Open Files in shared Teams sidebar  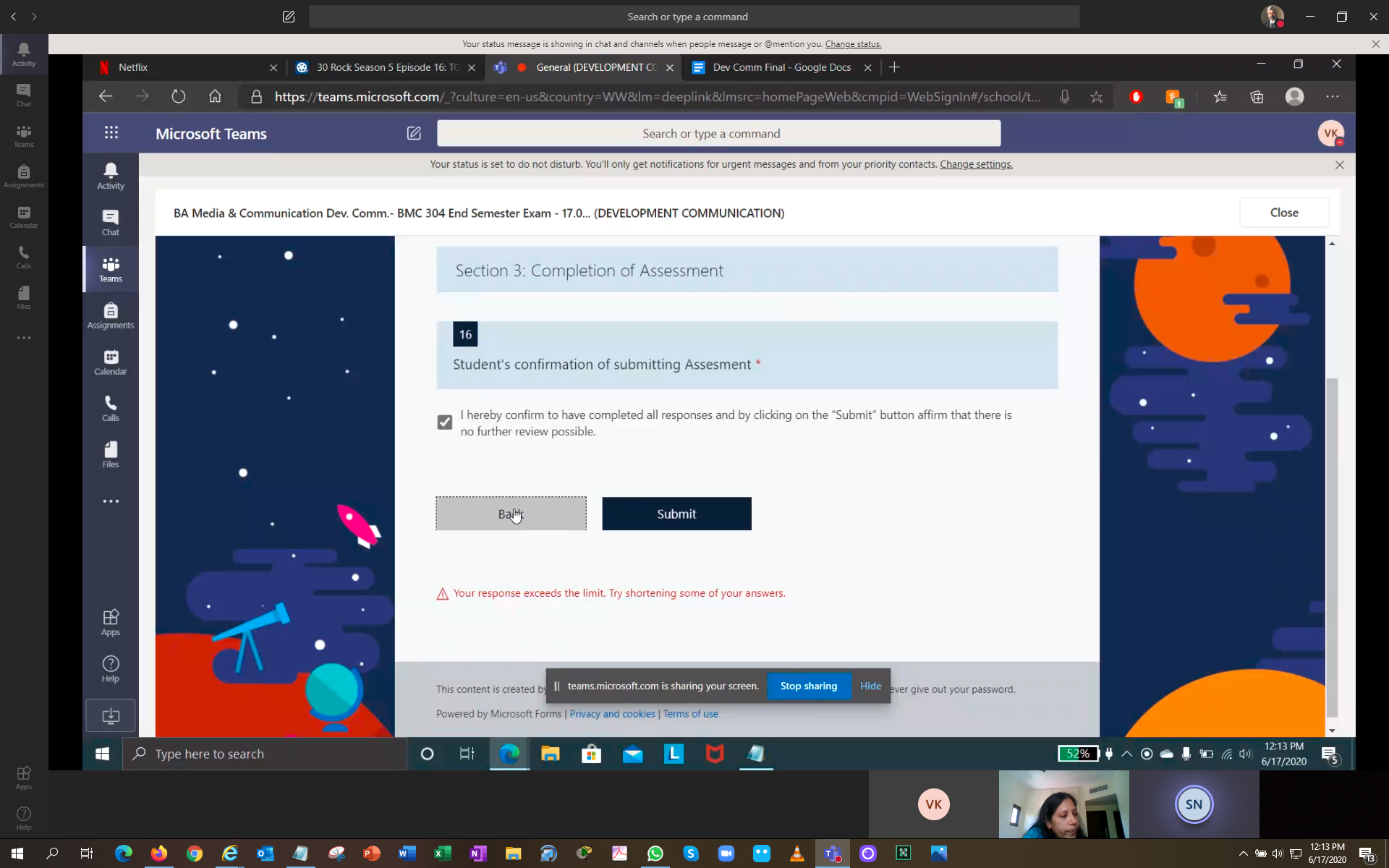click(110, 455)
